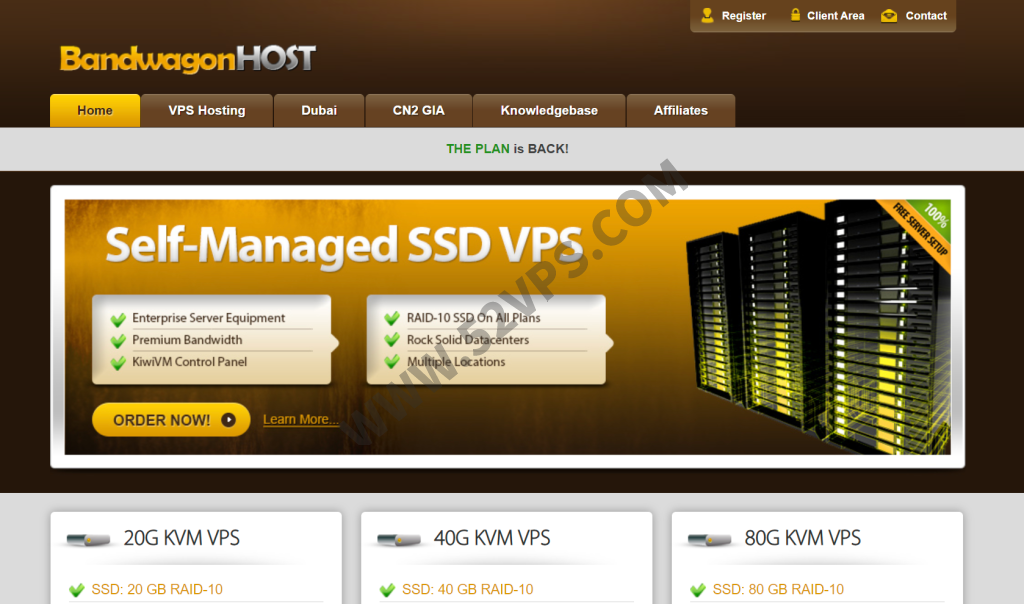The height and width of the screenshot is (604, 1024).
Task: Click the Register user icon
Action: coord(707,16)
